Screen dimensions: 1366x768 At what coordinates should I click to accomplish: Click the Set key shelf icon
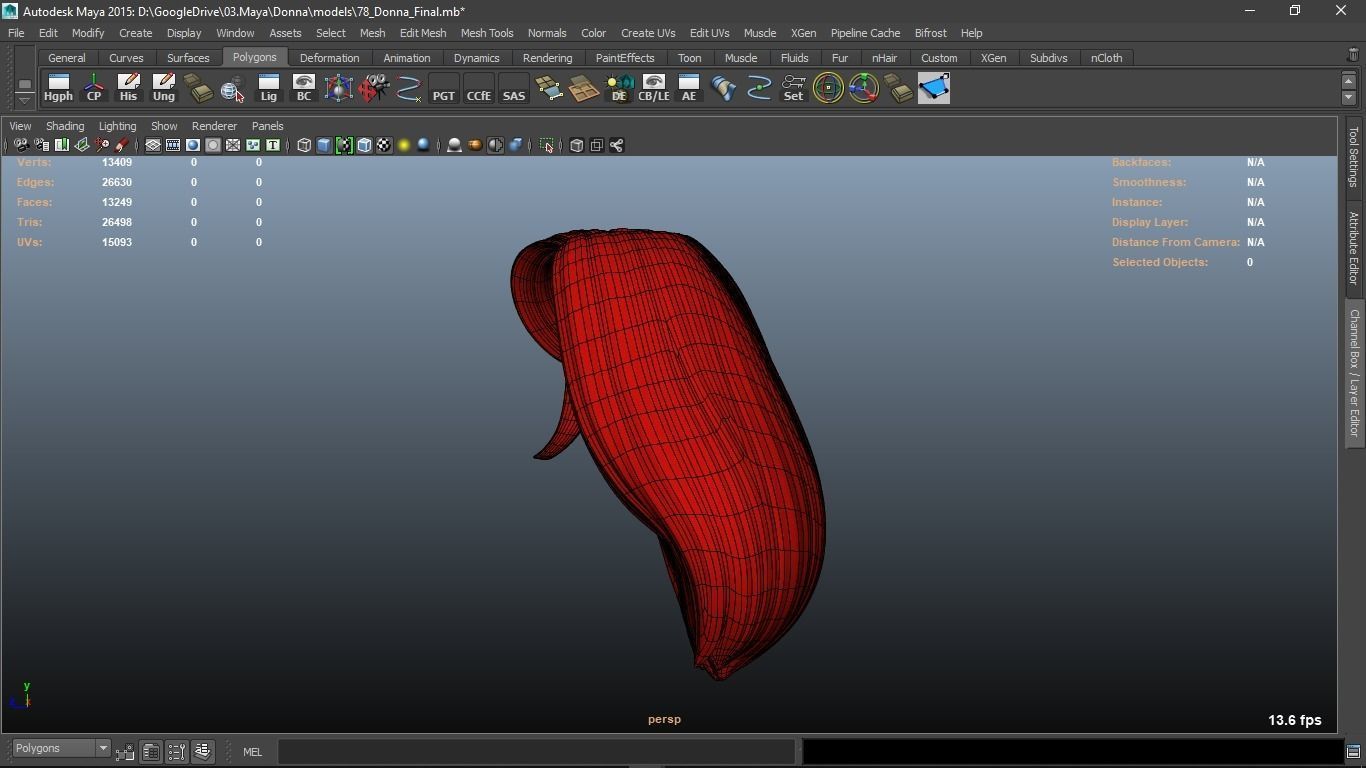pos(793,88)
